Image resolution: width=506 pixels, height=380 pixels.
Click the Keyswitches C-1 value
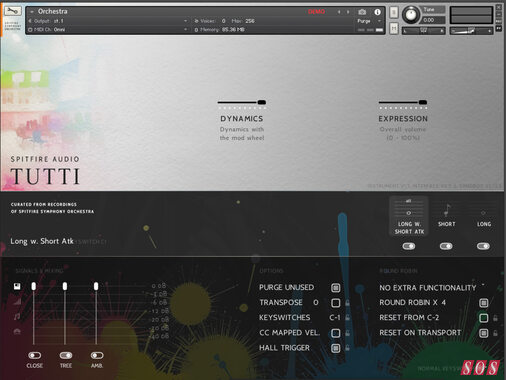pos(335,318)
